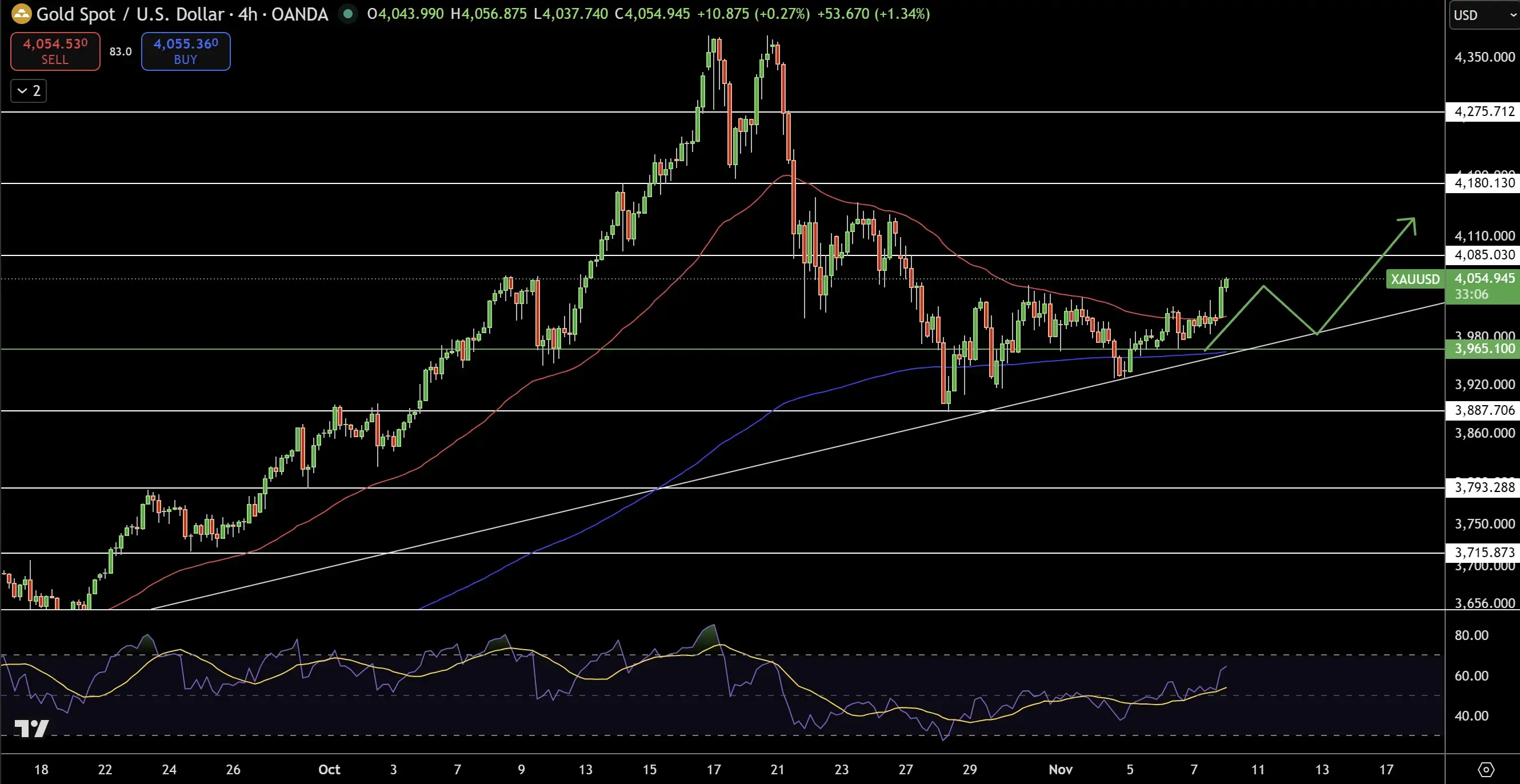Image resolution: width=1520 pixels, height=784 pixels.
Task: Click the Oct label on time axis
Action: pos(329,769)
